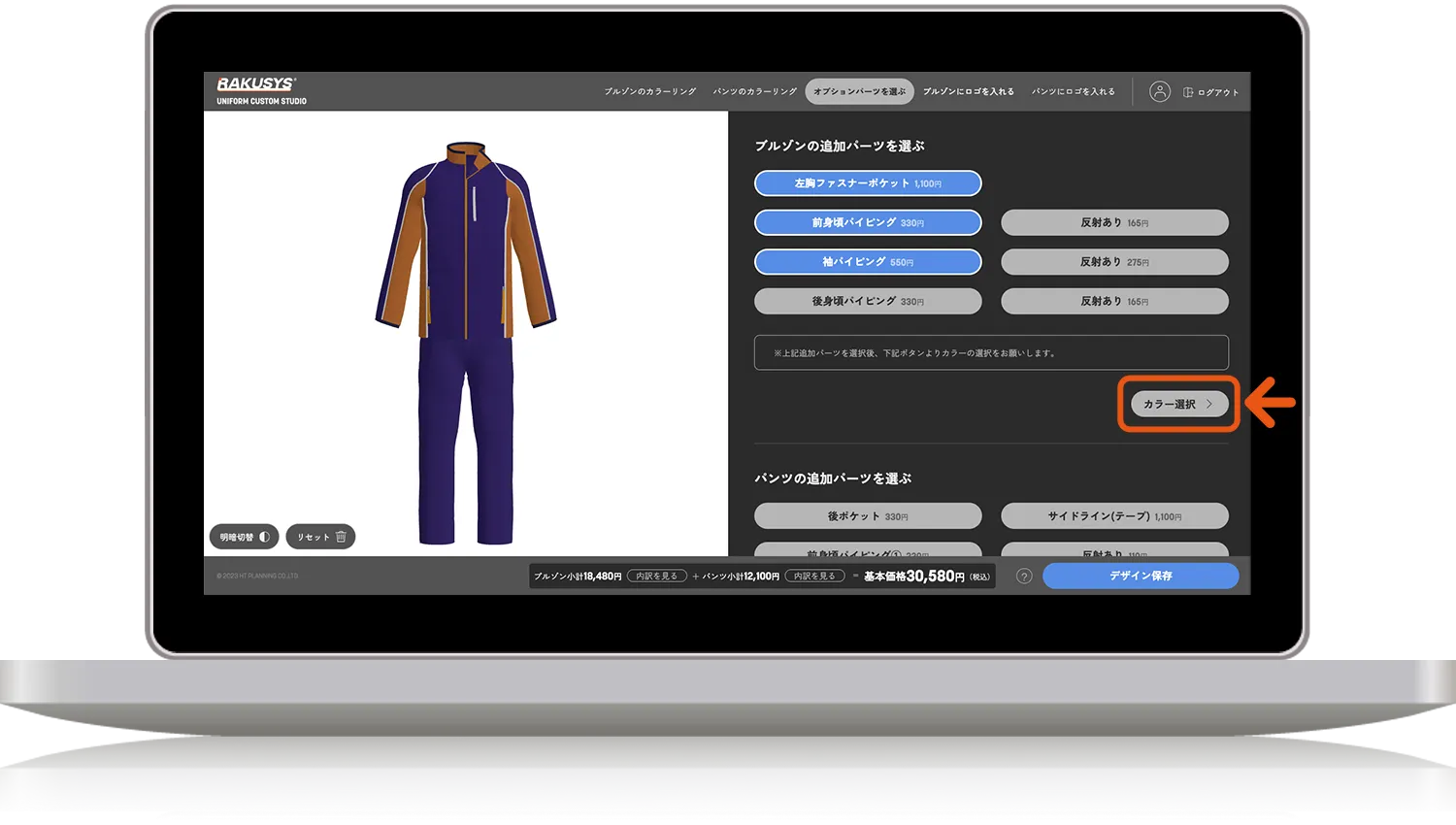Click the RAKUSYS logo
Viewport: 1456px width, 825px height.
click(x=256, y=84)
